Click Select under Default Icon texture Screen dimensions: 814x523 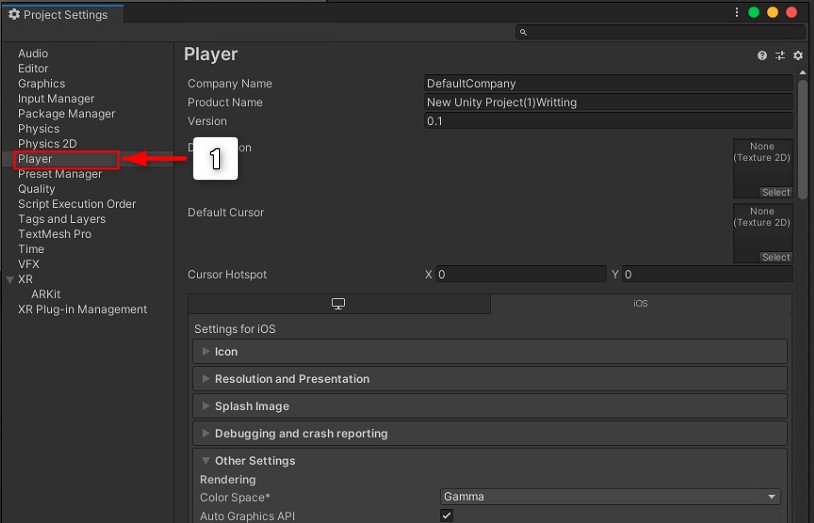(x=776, y=192)
